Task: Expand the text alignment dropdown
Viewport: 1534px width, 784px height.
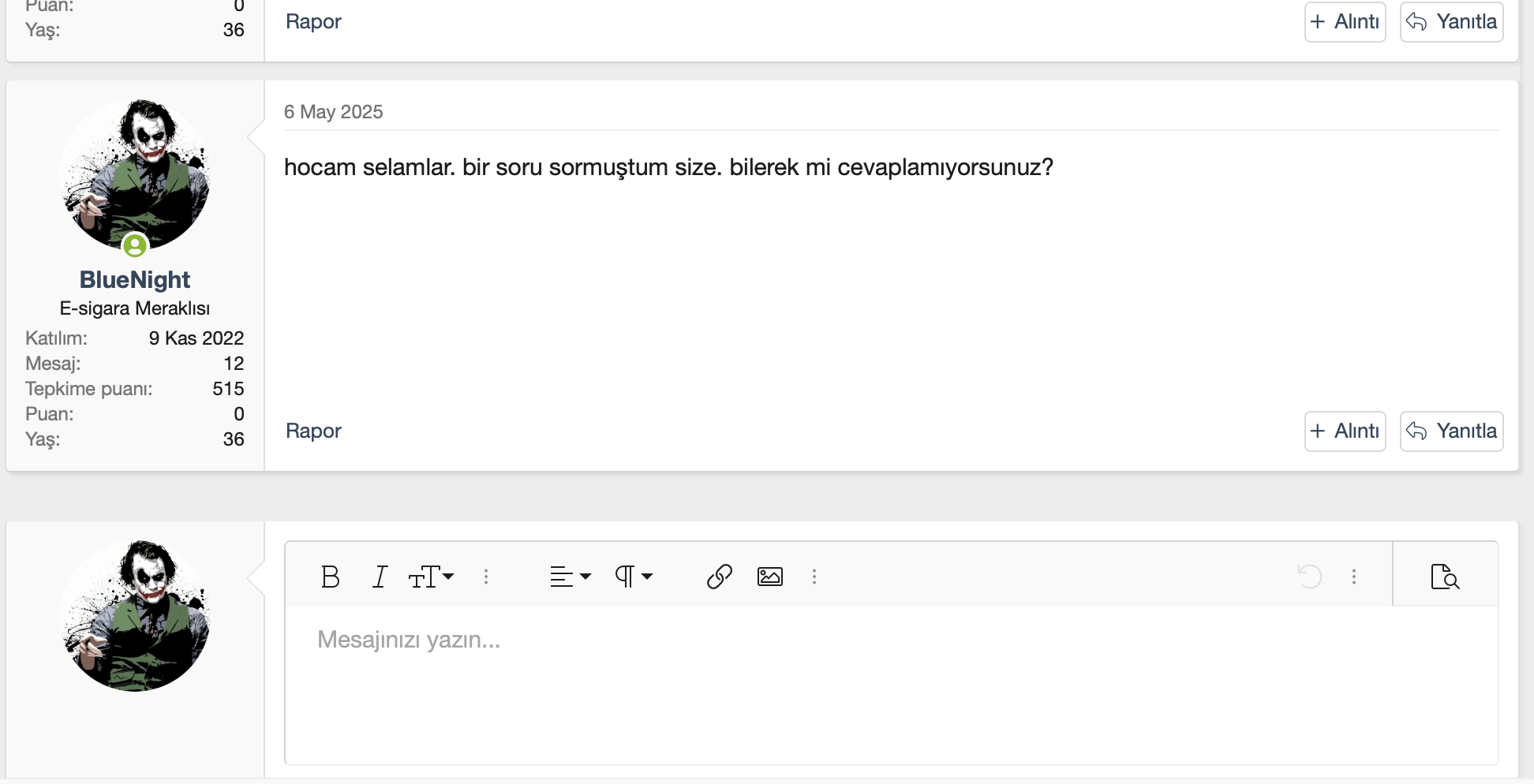Action: click(x=571, y=577)
